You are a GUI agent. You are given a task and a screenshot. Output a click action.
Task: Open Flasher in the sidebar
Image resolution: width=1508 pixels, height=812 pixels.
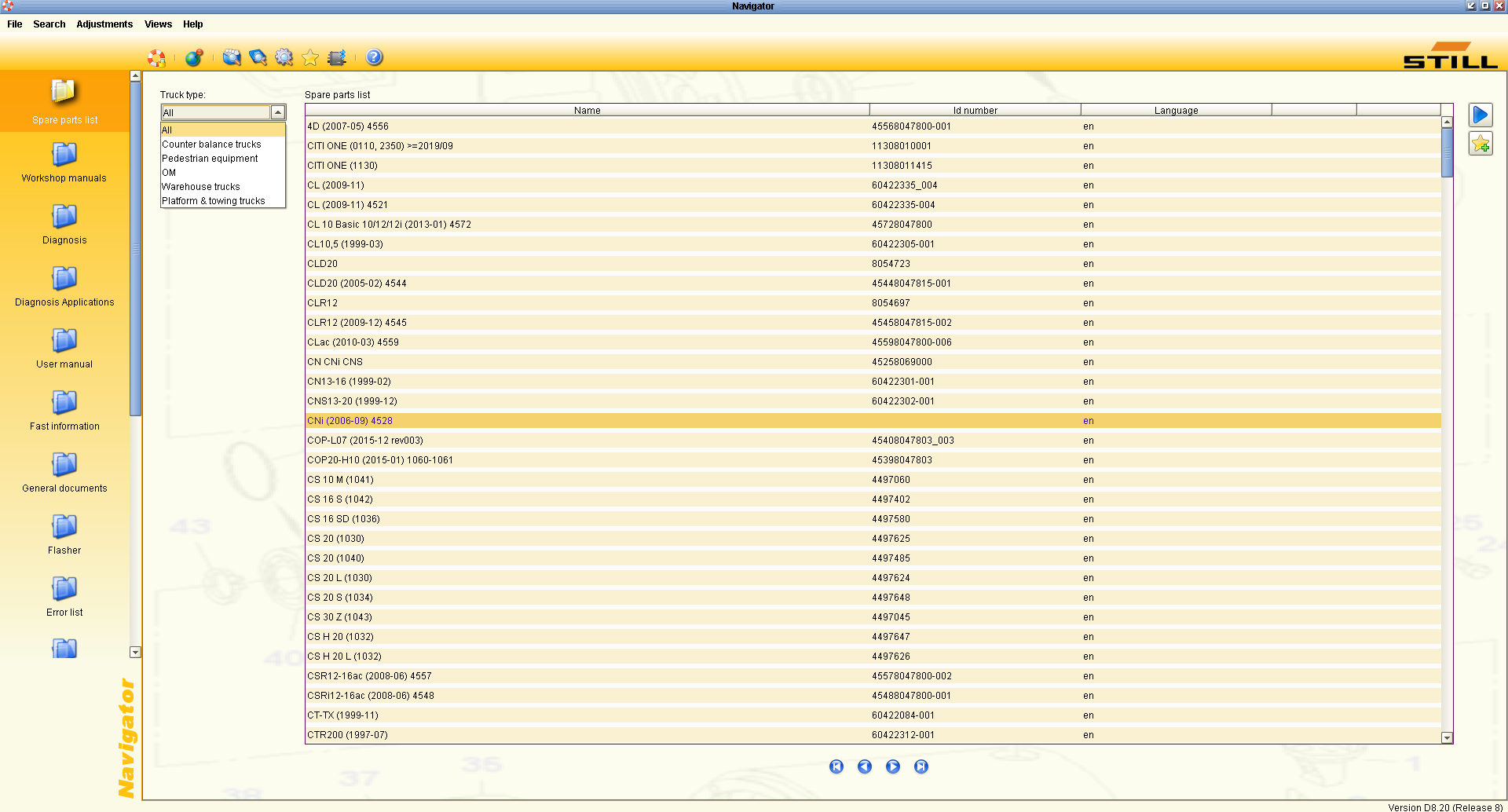pos(64,535)
